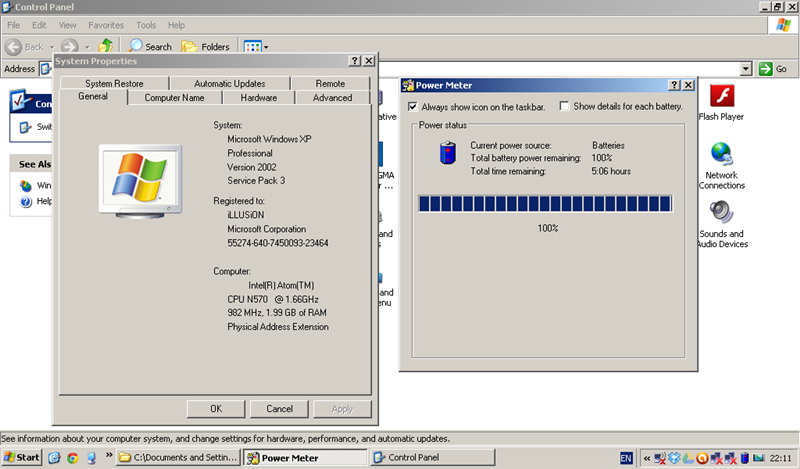Click OK in System Properties
800x469 pixels.
coord(216,409)
